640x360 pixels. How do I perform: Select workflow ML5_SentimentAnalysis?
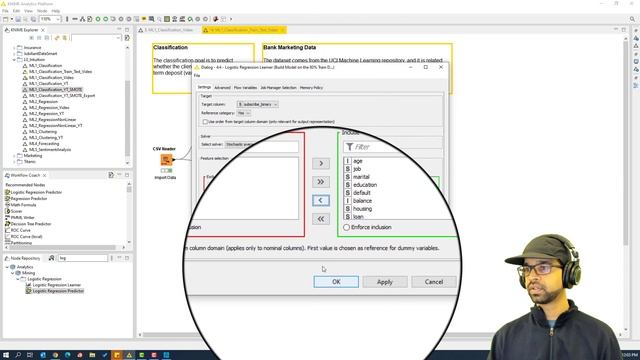(50, 150)
